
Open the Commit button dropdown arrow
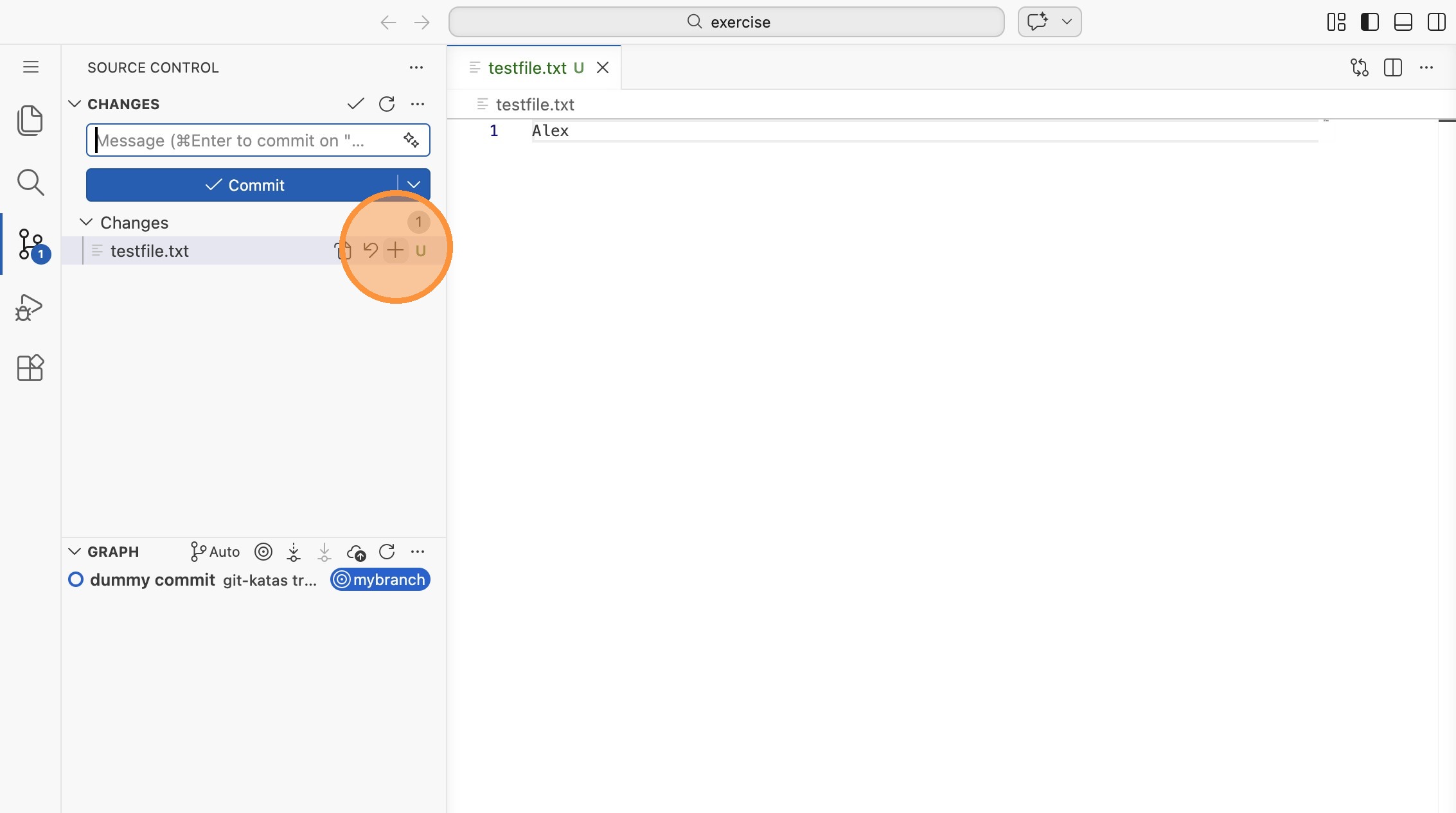coord(414,185)
